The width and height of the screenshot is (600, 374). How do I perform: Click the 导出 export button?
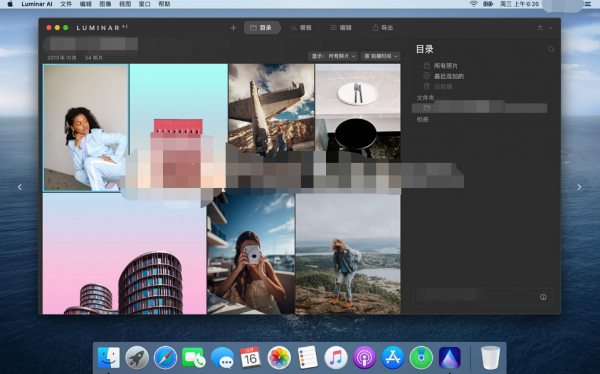pos(383,28)
